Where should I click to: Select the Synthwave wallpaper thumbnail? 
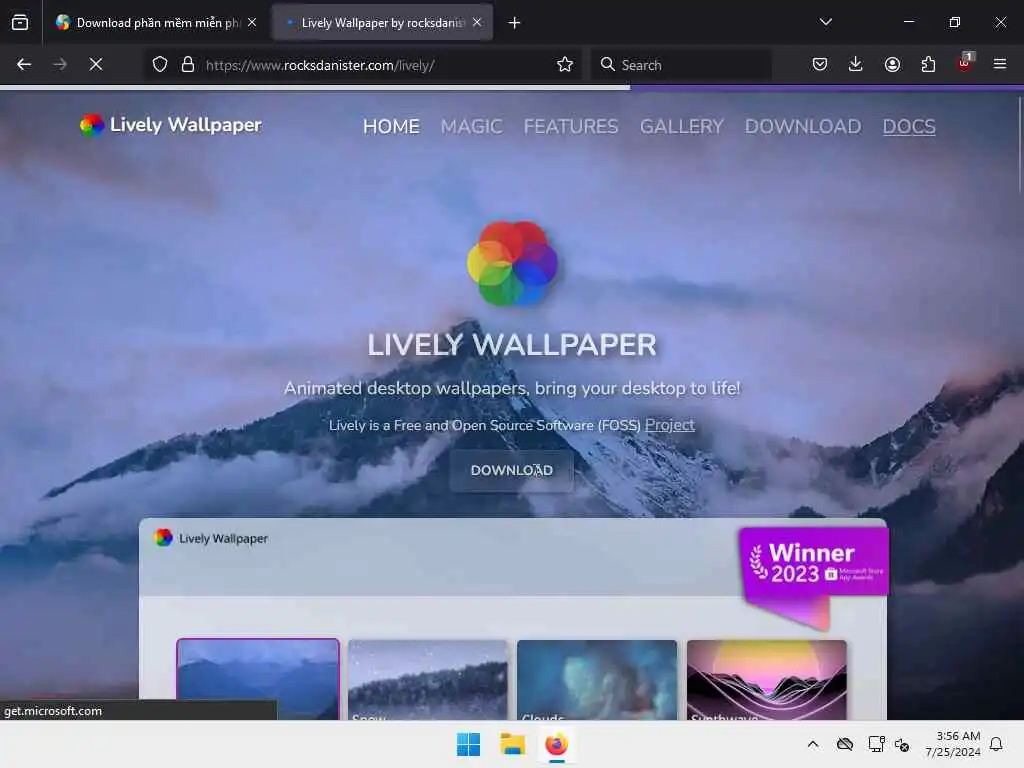(767, 680)
